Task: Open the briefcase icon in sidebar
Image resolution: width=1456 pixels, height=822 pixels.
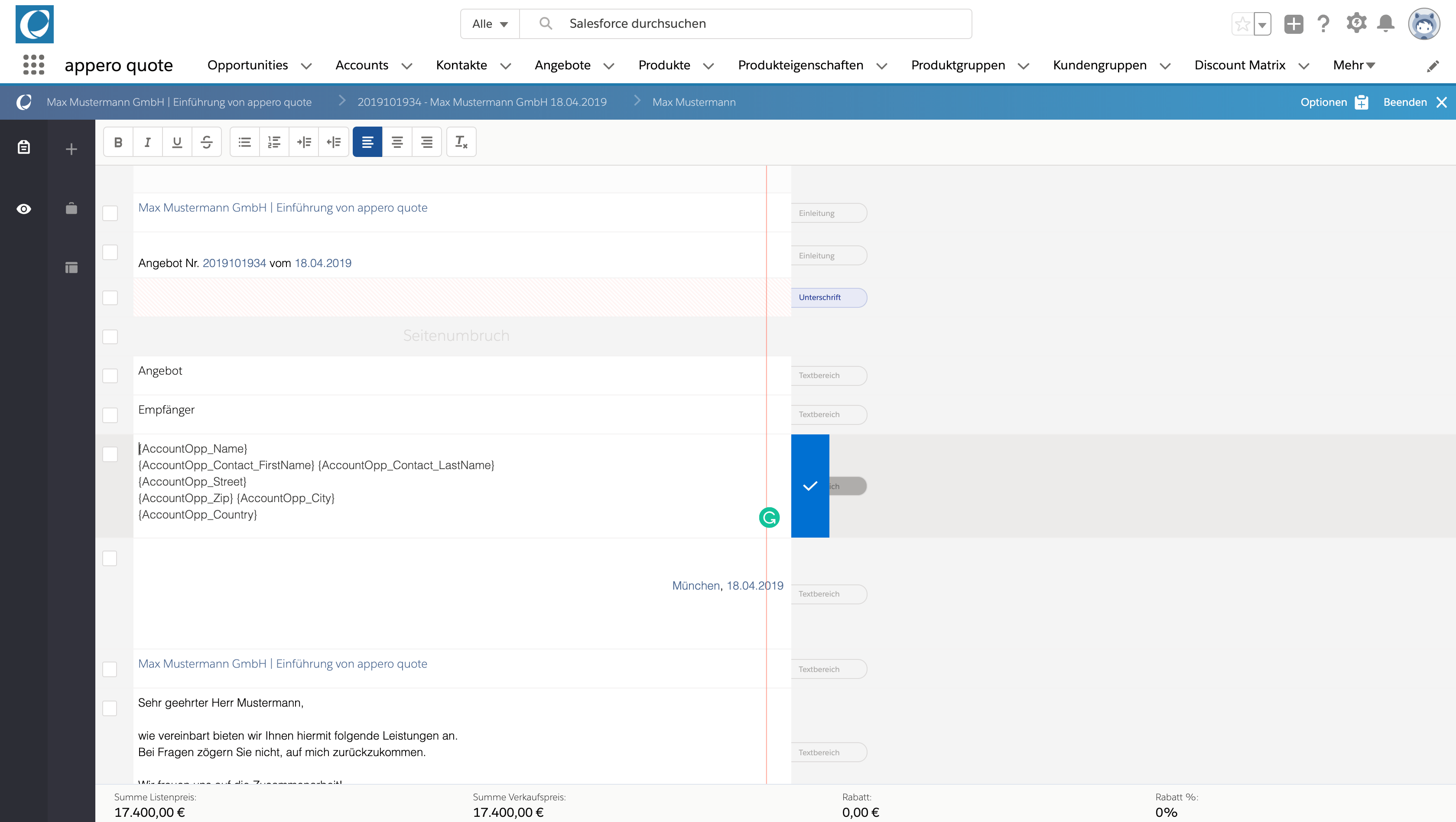Action: coord(71,209)
